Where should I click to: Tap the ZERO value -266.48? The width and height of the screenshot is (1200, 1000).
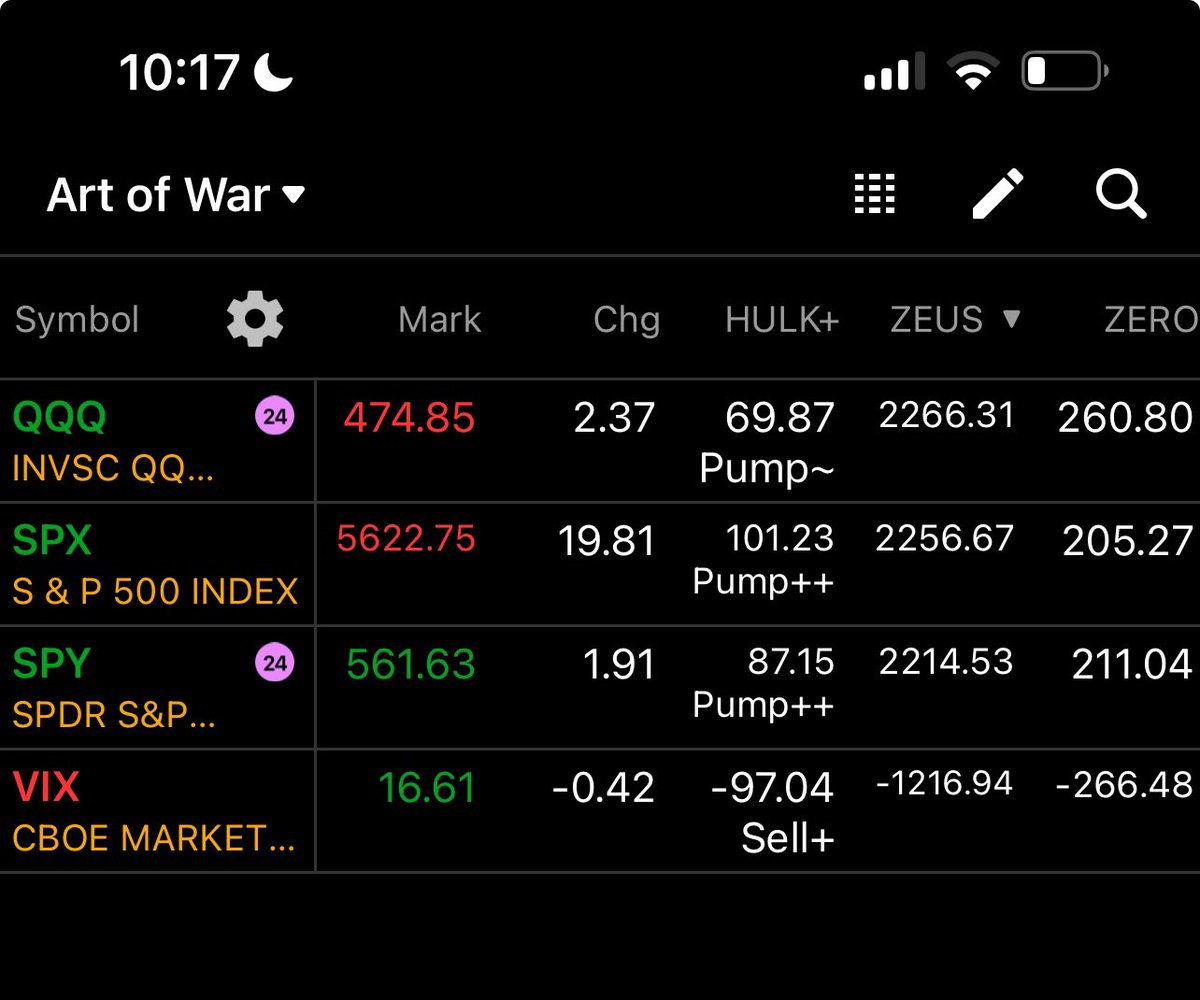(1124, 784)
